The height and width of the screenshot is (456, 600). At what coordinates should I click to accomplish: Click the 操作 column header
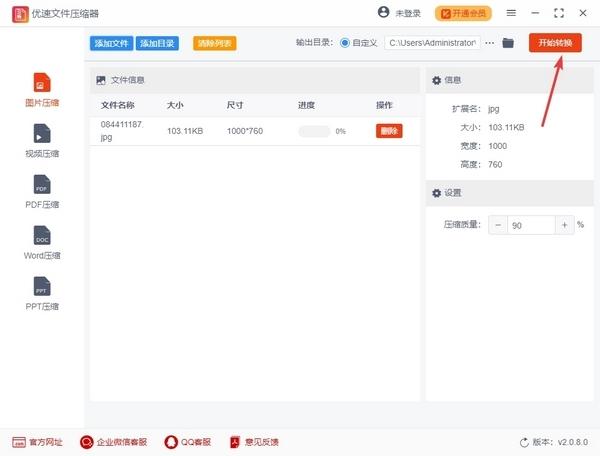point(384,105)
